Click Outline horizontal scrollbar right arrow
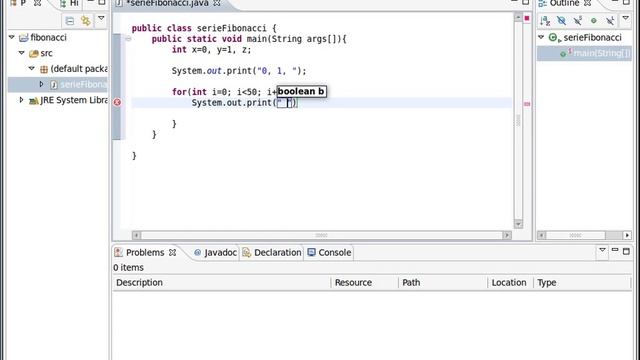The width and height of the screenshot is (640, 360). pyautogui.click(x=627, y=235)
